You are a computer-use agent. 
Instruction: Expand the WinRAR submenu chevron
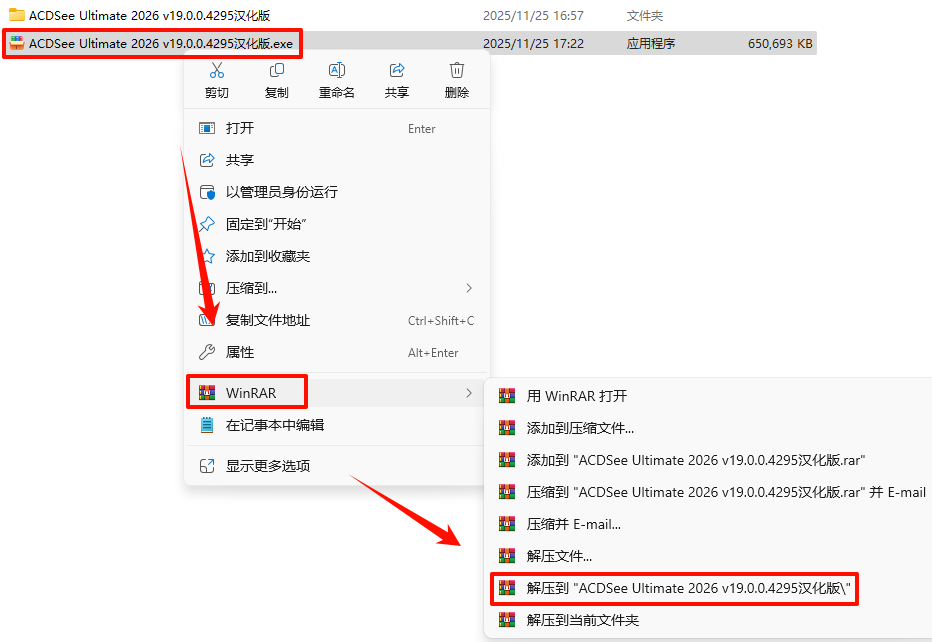[x=469, y=393]
